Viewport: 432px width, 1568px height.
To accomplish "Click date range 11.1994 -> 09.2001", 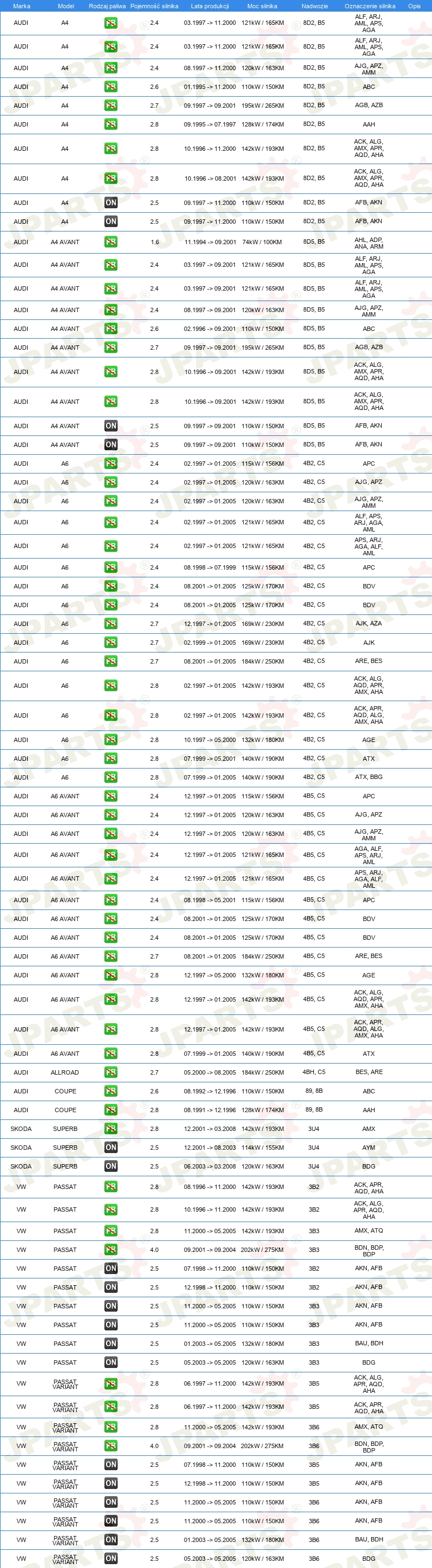I will [x=210, y=242].
